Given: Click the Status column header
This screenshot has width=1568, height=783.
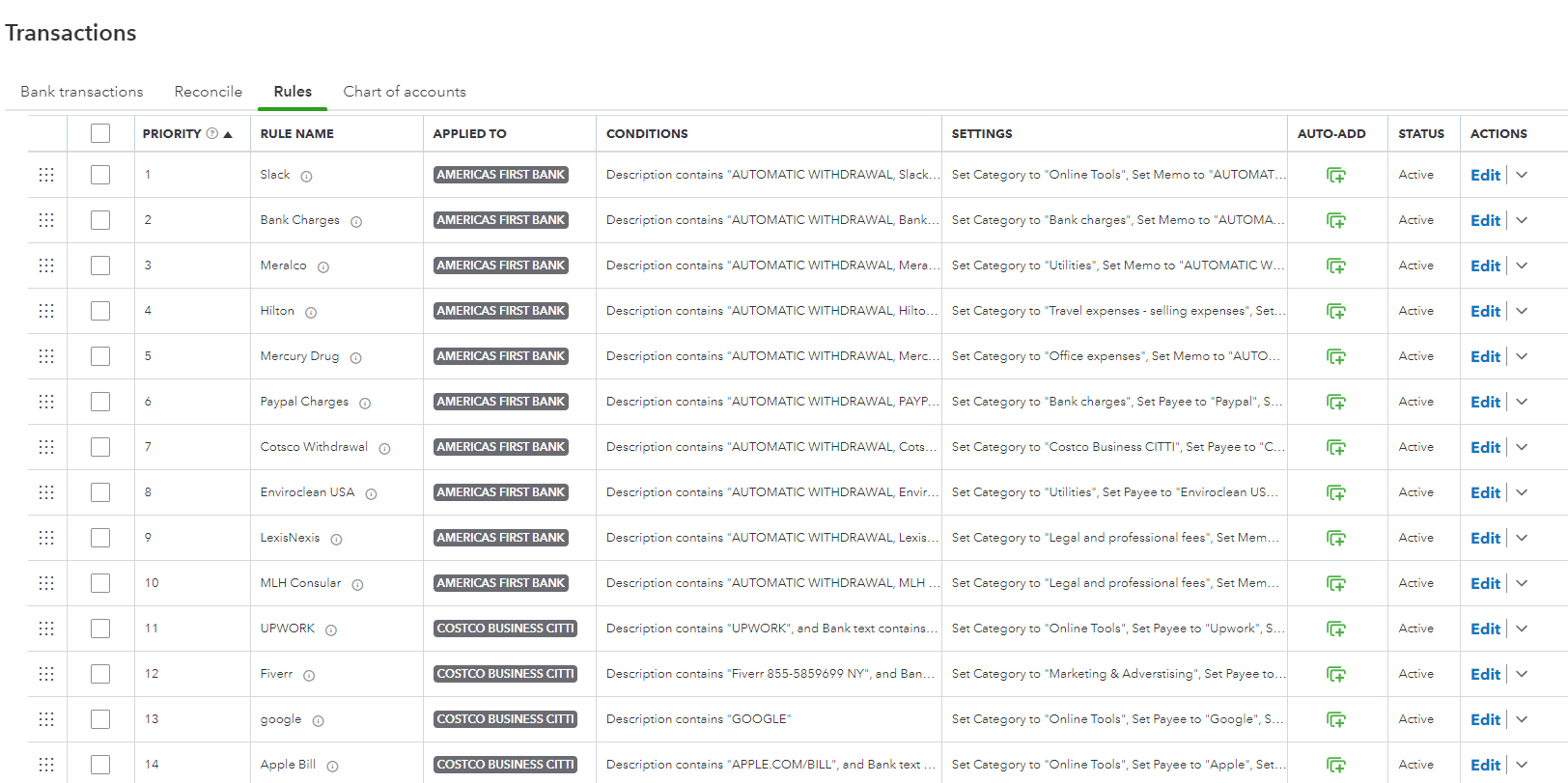Looking at the screenshot, I should [x=1421, y=133].
